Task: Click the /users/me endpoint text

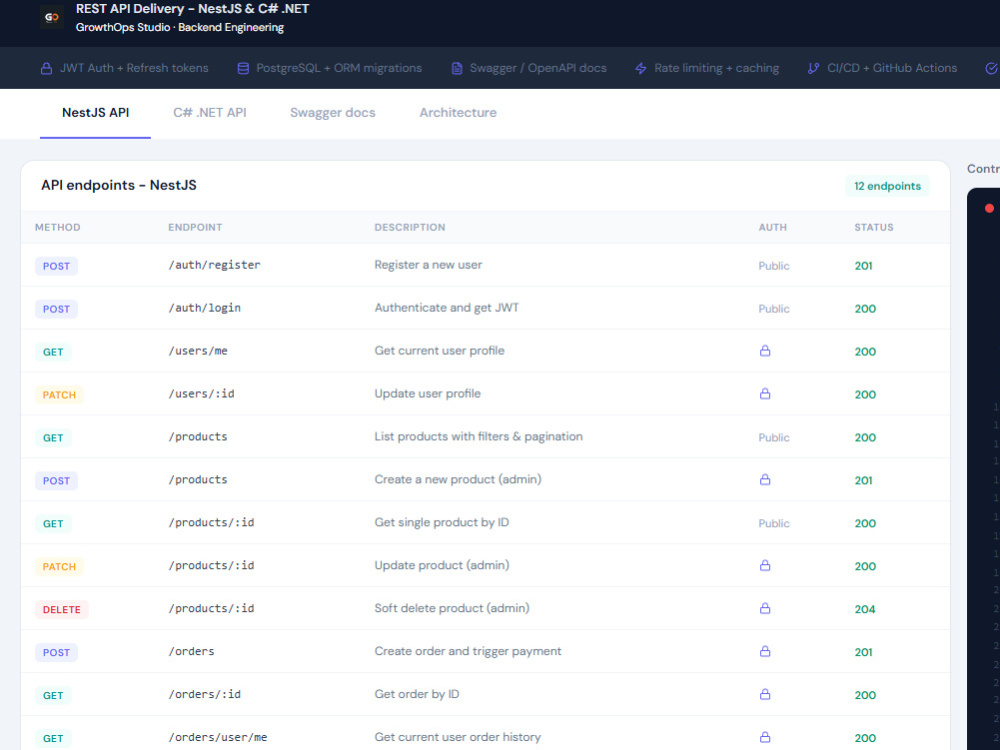Action: pos(198,351)
